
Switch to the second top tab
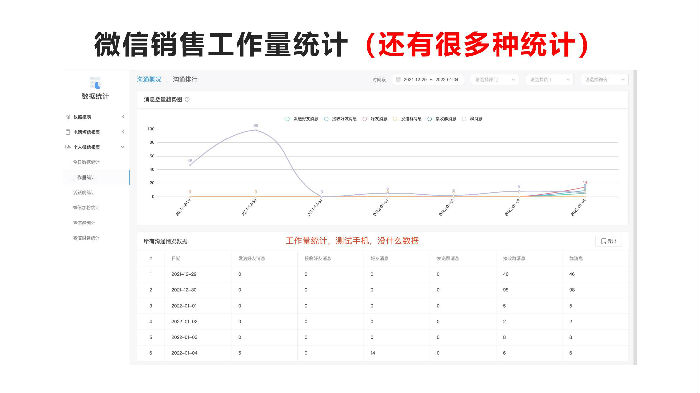[185, 79]
